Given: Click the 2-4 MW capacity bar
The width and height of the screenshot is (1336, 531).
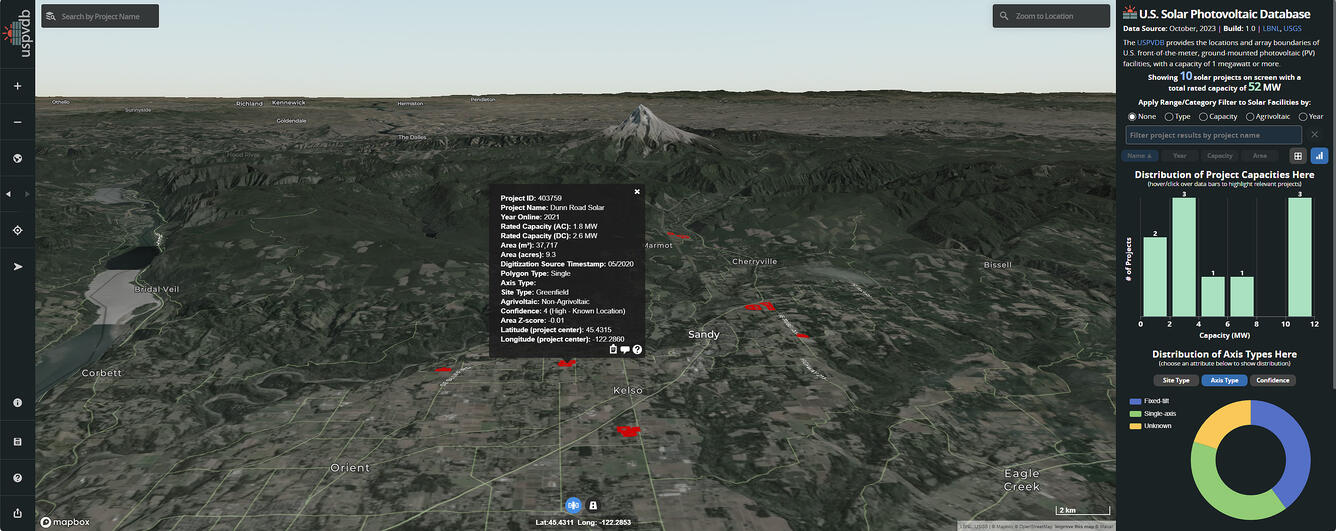Looking at the screenshot, I should (1184, 257).
